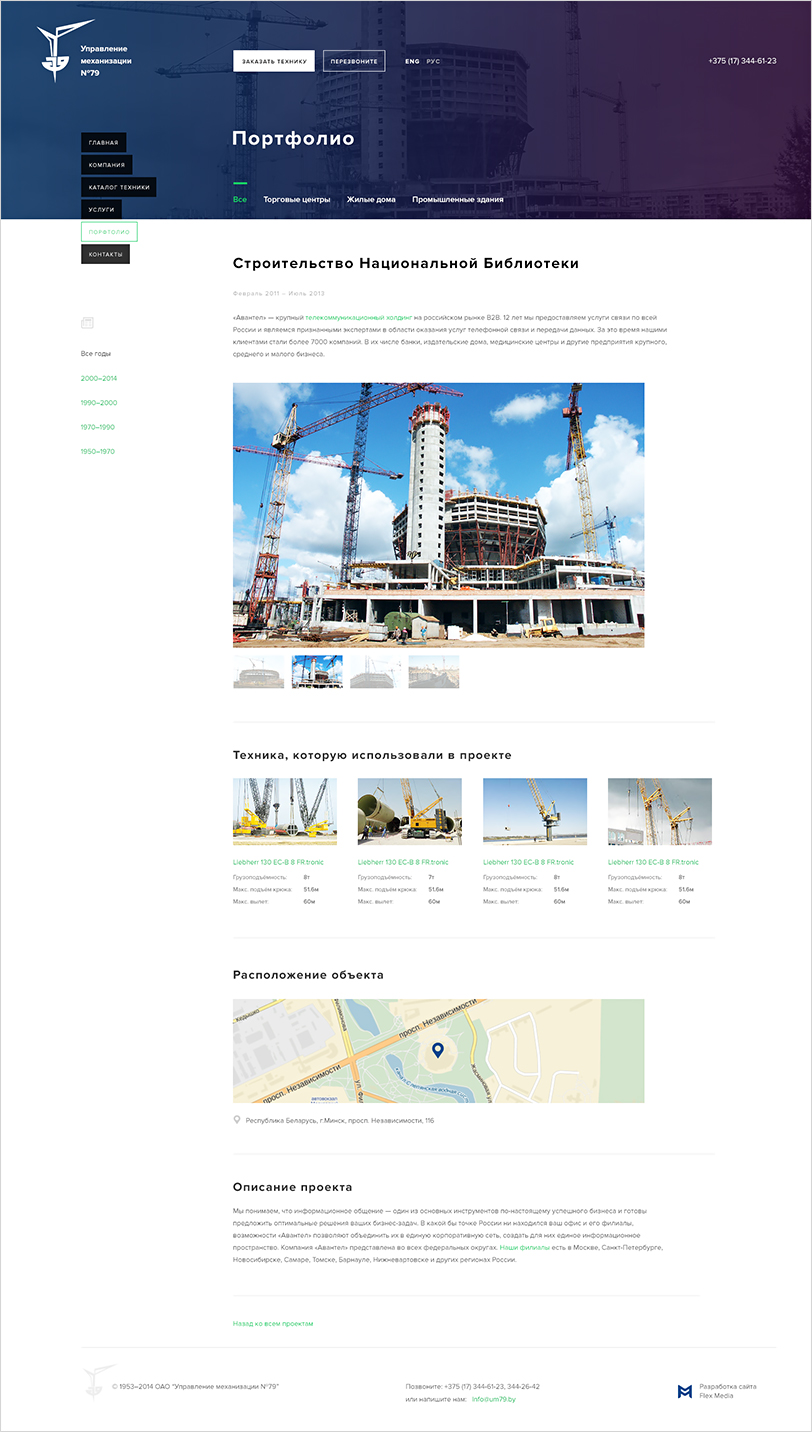Image resolution: width=812 pixels, height=1432 pixels.
Task: Go to the Контакты menu item
Action: click(x=105, y=254)
